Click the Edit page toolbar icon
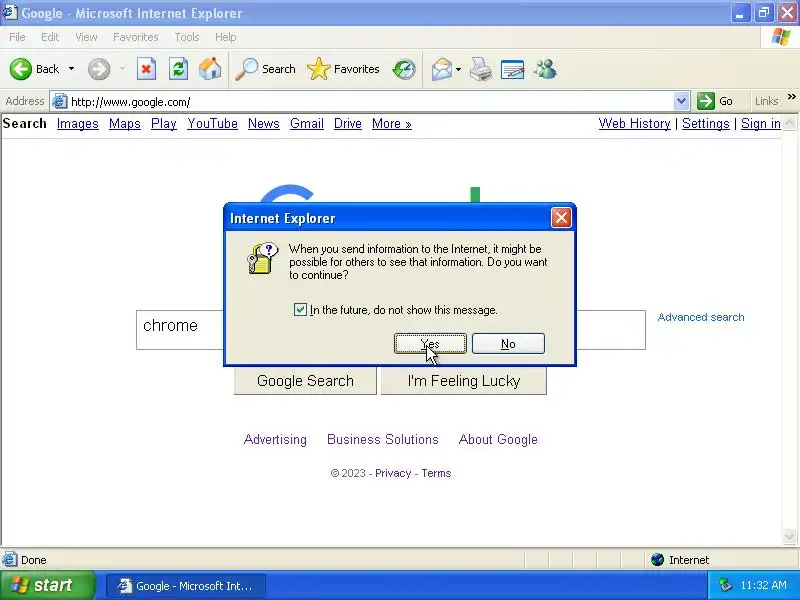 click(513, 69)
